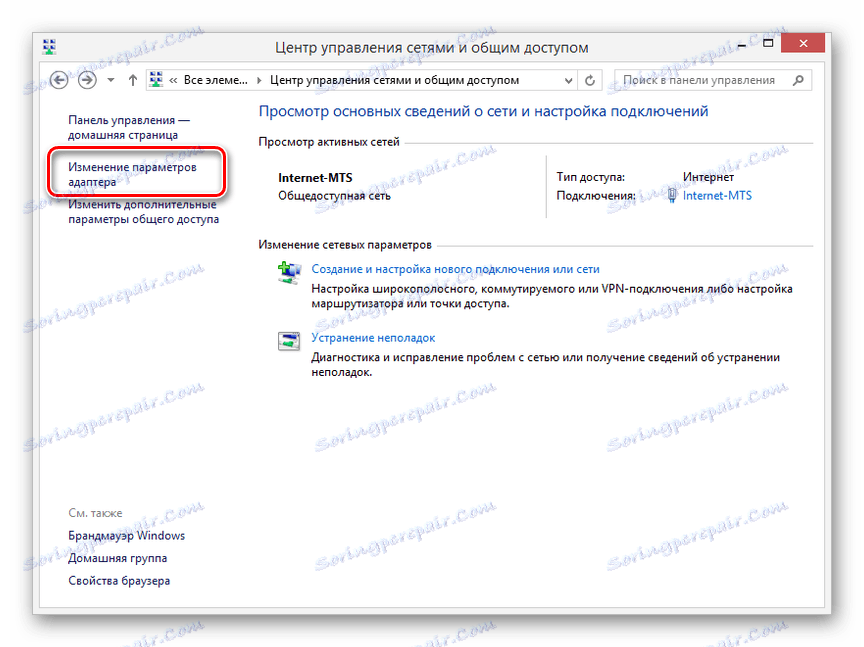Expand the breadcrumb overflow chevron «
The height and width of the screenshot is (647, 864).
coord(173,80)
